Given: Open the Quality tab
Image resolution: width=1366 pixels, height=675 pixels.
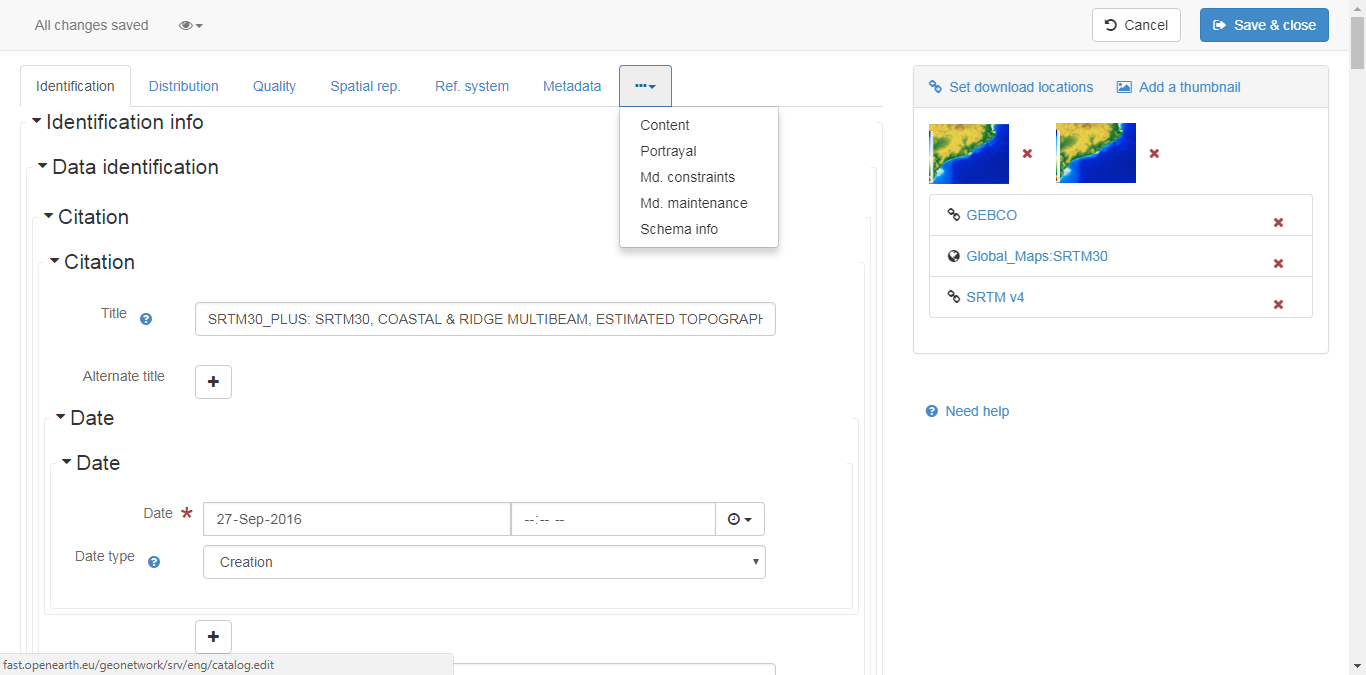Looking at the screenshot, I should (274, 86).
